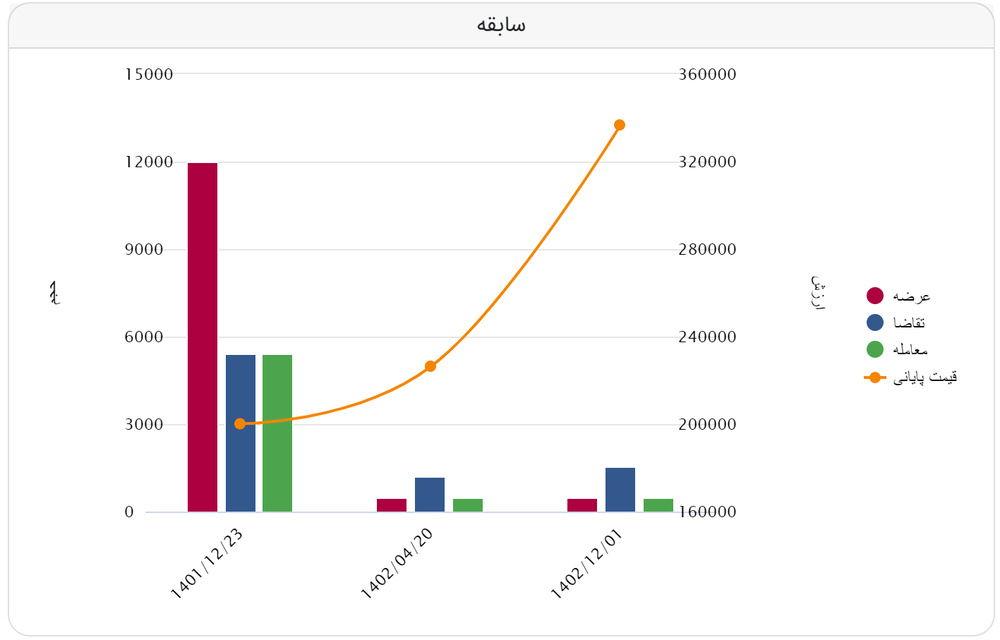1000x640 pixels.
Task: Pick the blue bar at 1402/04/20
Action: click(x=430, y=495)
